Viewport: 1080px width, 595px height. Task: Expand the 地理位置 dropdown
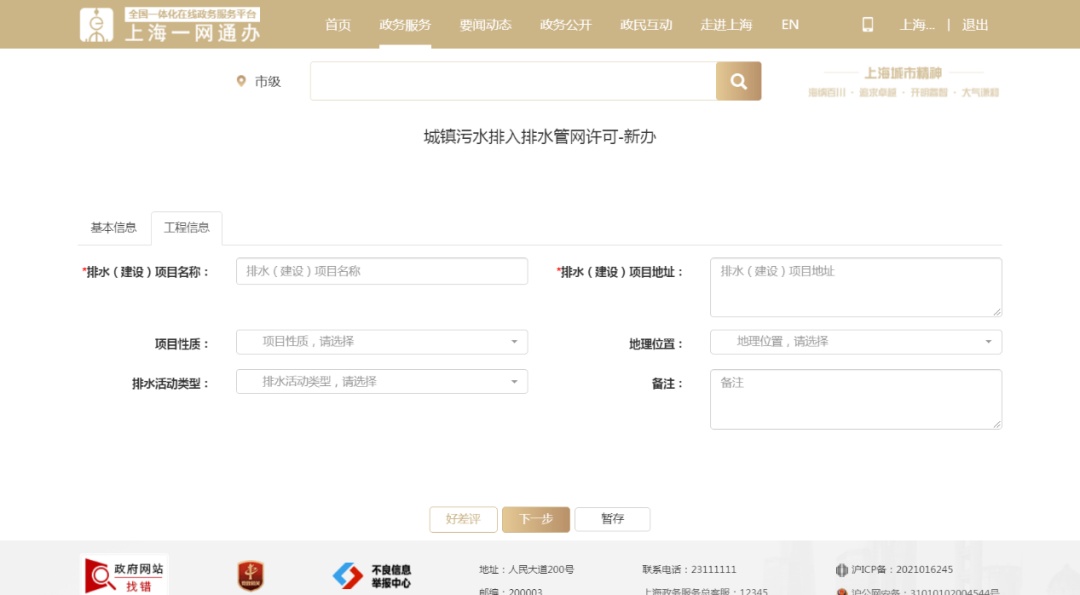[x=855, y=342]
